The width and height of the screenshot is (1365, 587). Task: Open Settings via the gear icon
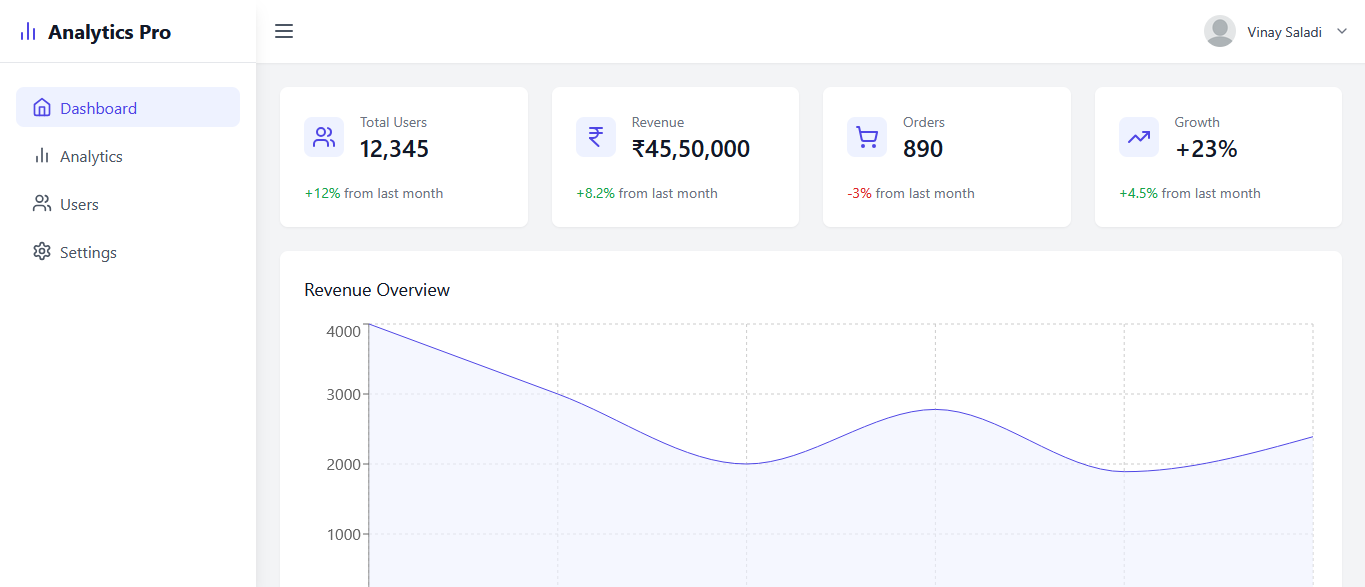click(x=41, y=252)
